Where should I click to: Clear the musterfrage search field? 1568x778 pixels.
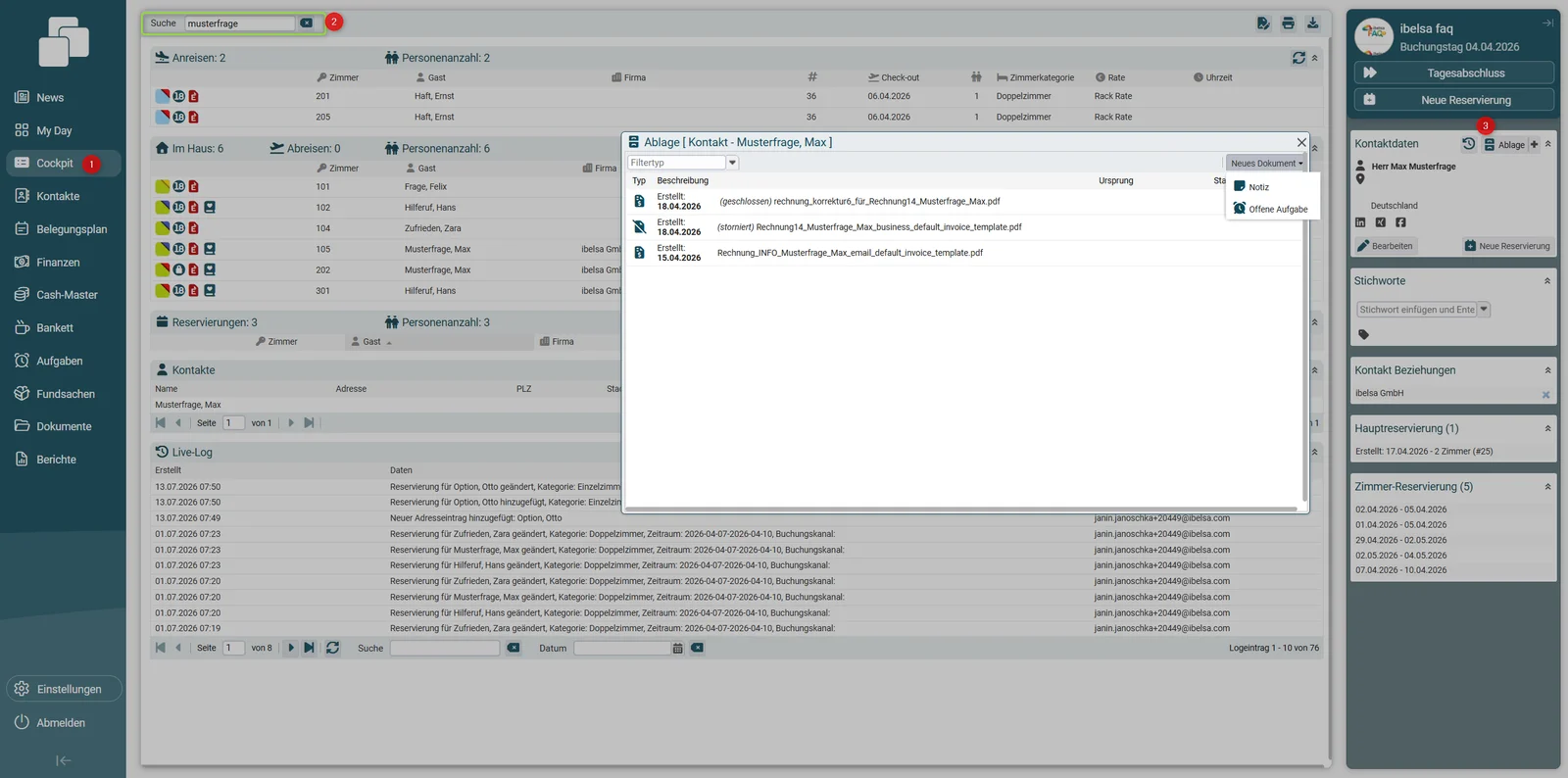307,23
